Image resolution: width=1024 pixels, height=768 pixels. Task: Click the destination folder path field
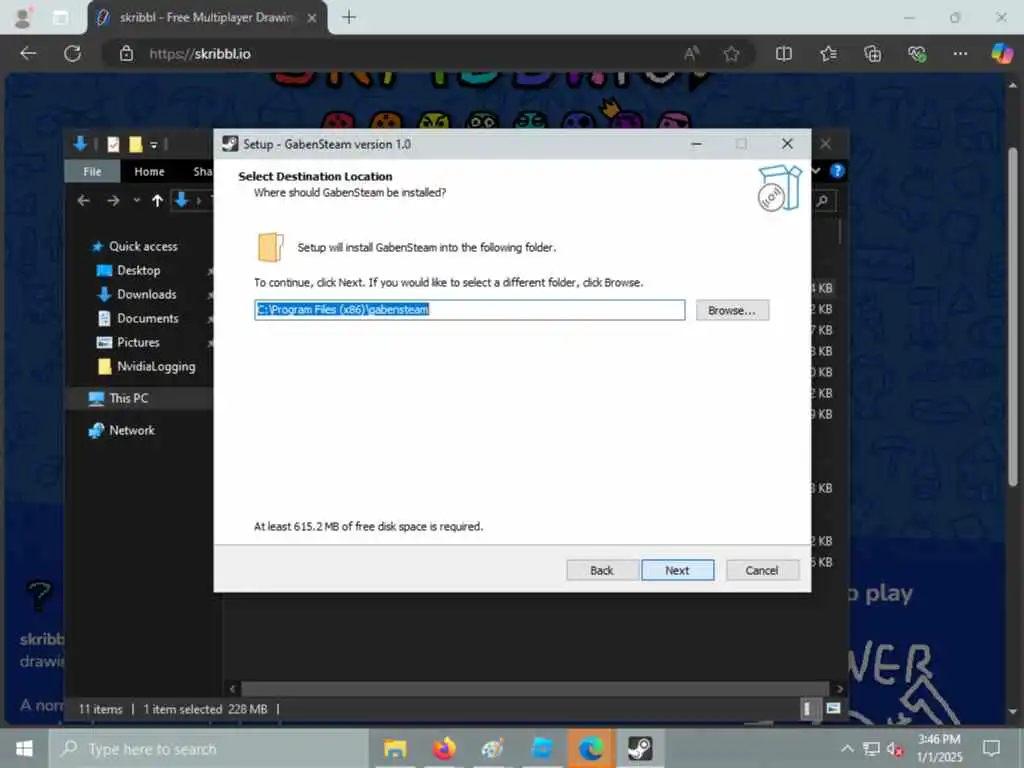470,310
